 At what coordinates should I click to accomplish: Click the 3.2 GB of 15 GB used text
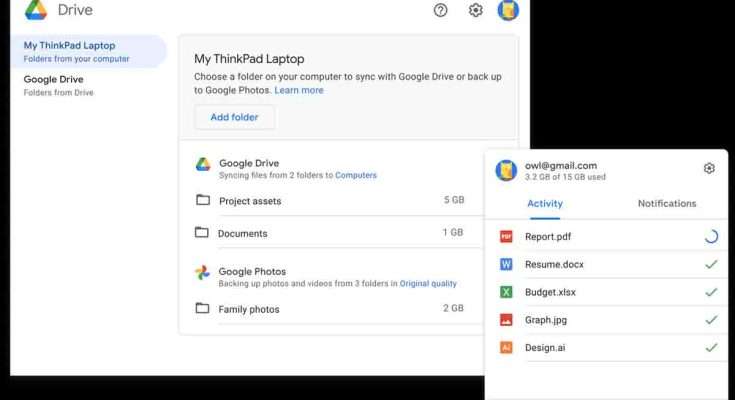pos(565,177)
